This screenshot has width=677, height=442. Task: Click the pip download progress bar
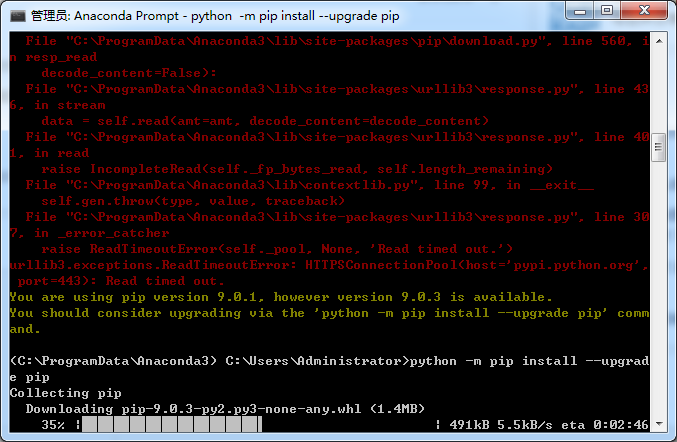[171, 425]
